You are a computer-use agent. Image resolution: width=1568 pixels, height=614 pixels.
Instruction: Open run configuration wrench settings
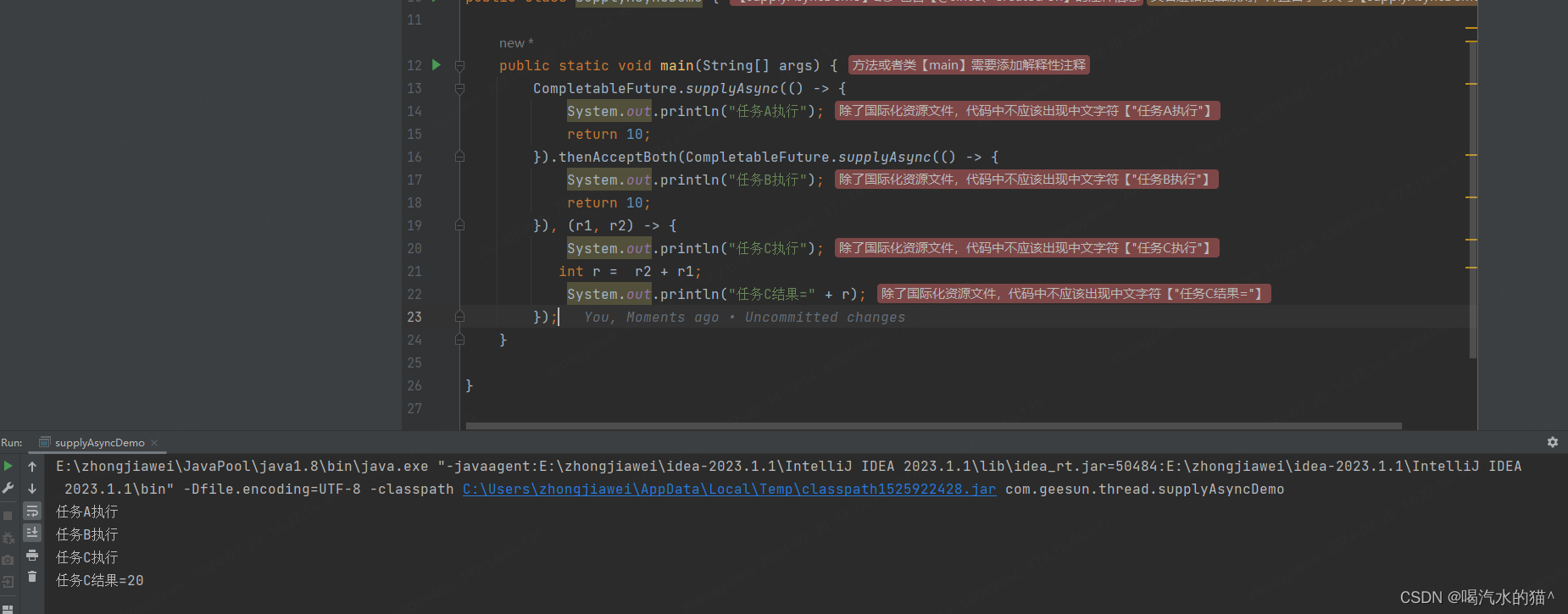tap(8, 489)
